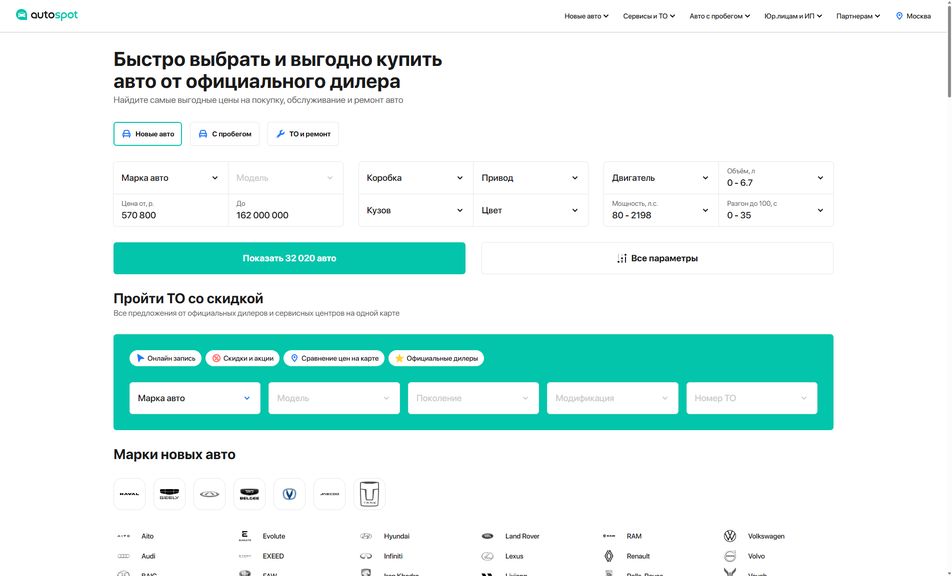Open the Hyundai brand link
952x576 pixels.
[x=396, y=536]
